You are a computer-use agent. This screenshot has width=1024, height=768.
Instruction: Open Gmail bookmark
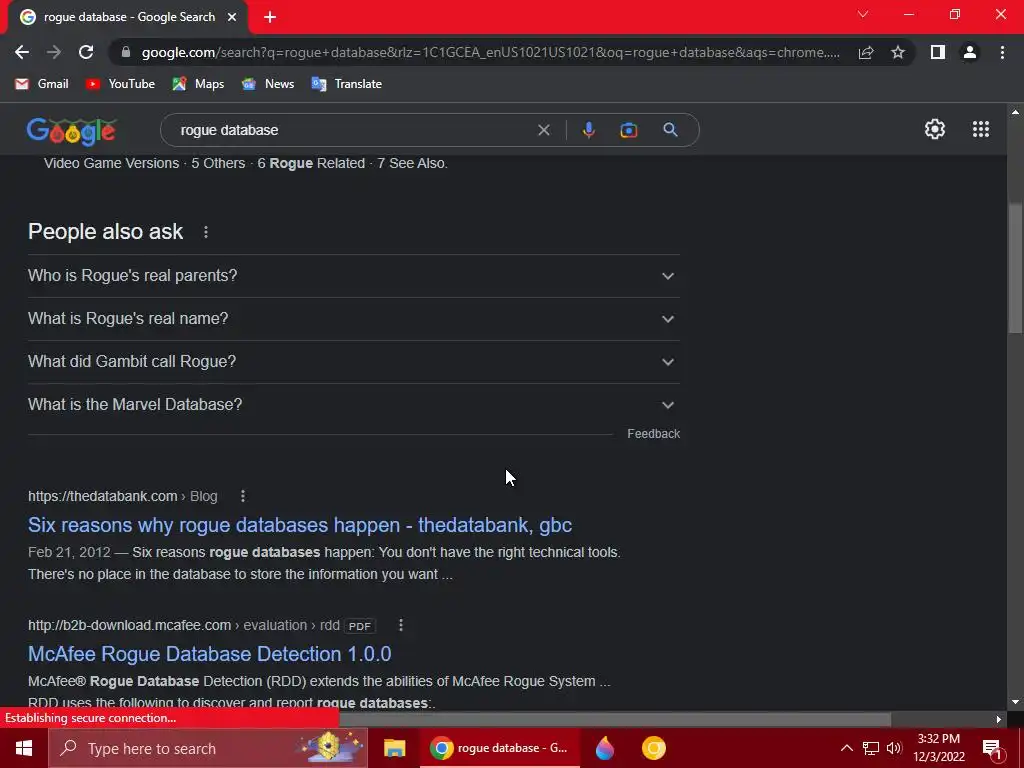(42, 84)
